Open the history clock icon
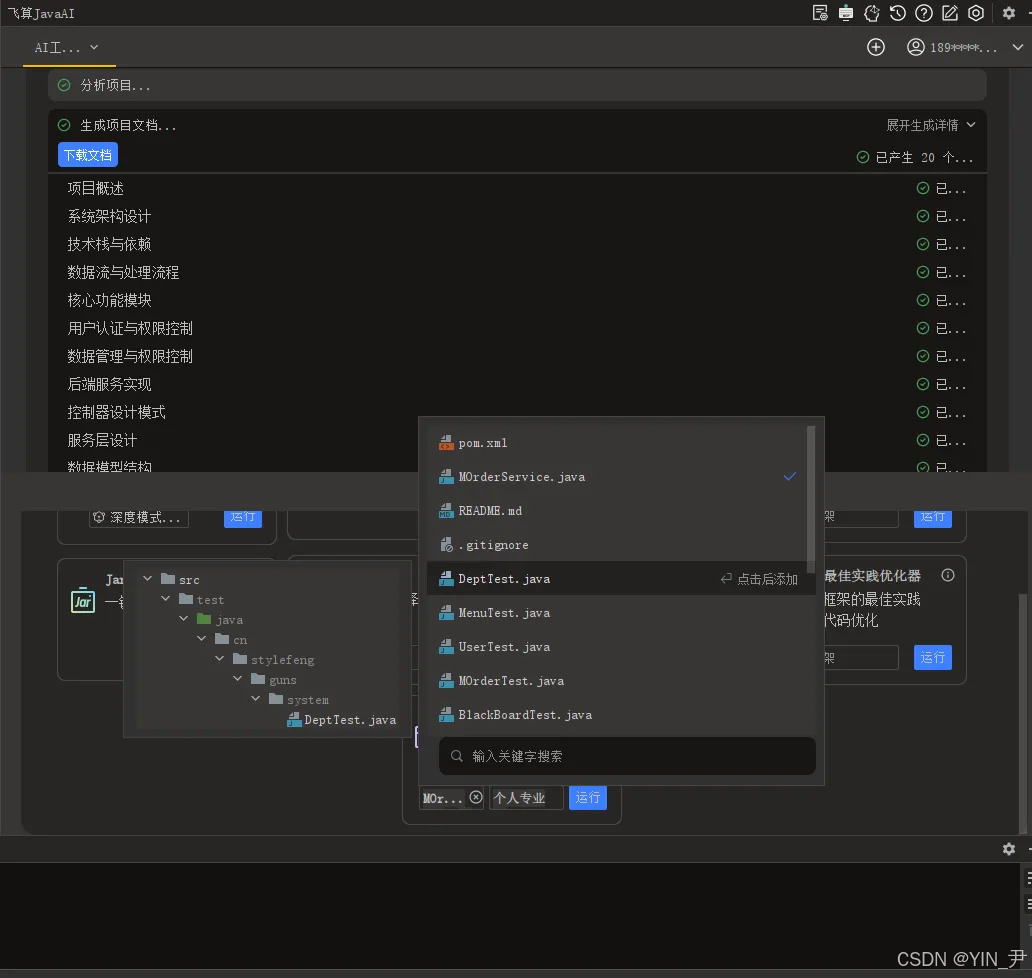The image size is (1032, 978). click(898, 13)
